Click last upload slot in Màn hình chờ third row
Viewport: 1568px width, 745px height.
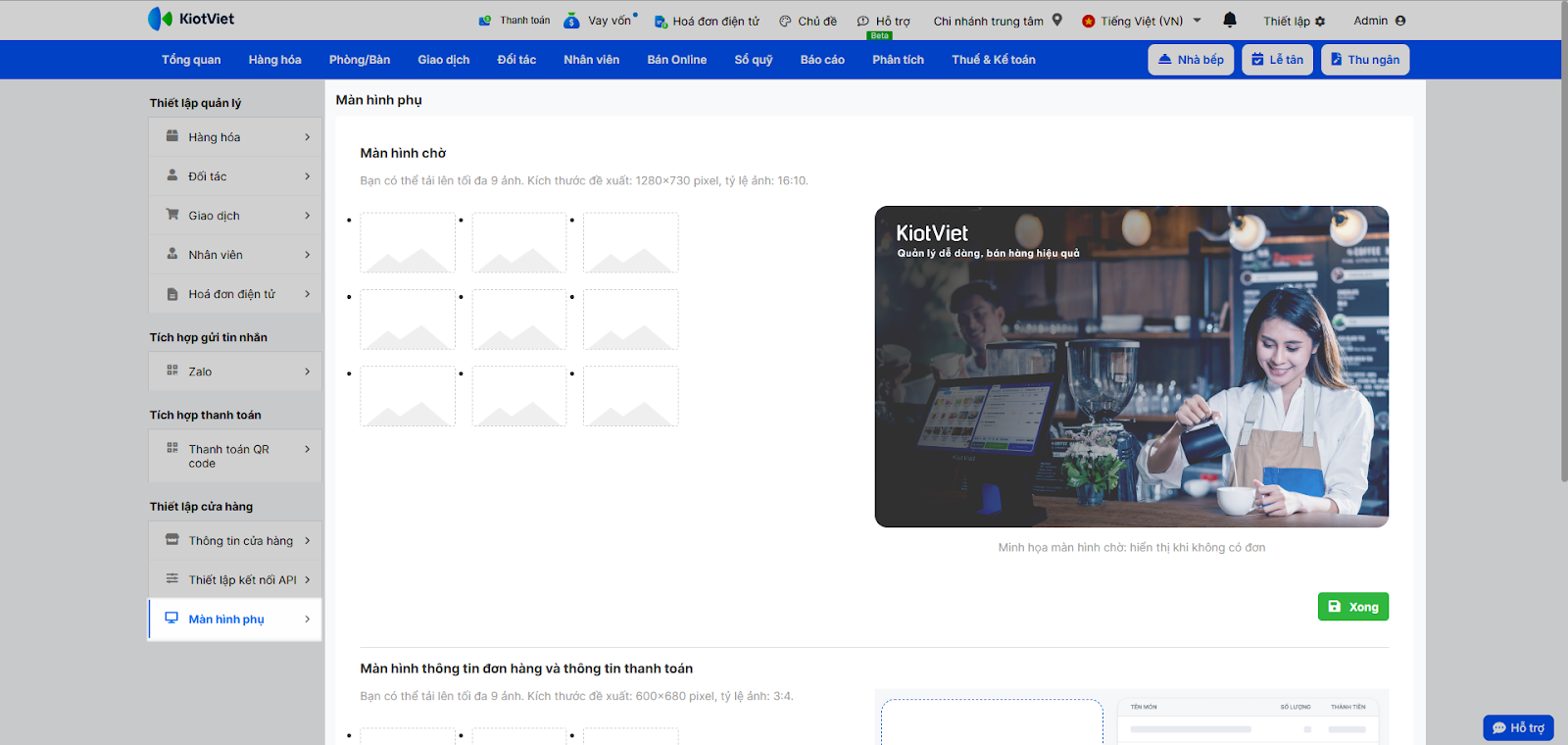[631, 396]
